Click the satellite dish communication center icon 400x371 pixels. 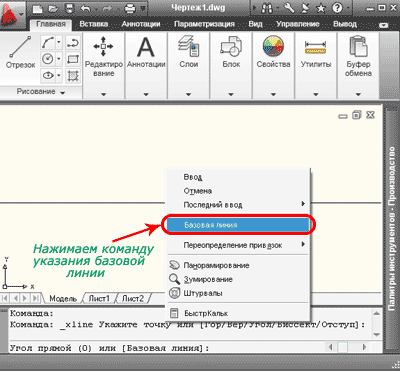(306, 8)
